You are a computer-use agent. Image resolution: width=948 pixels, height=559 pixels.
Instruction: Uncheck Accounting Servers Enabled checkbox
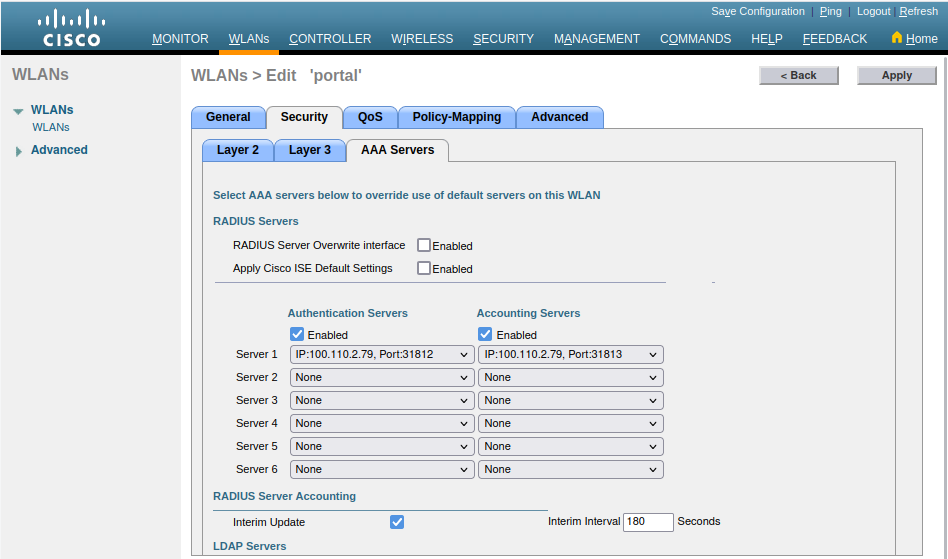click(485, 335)
